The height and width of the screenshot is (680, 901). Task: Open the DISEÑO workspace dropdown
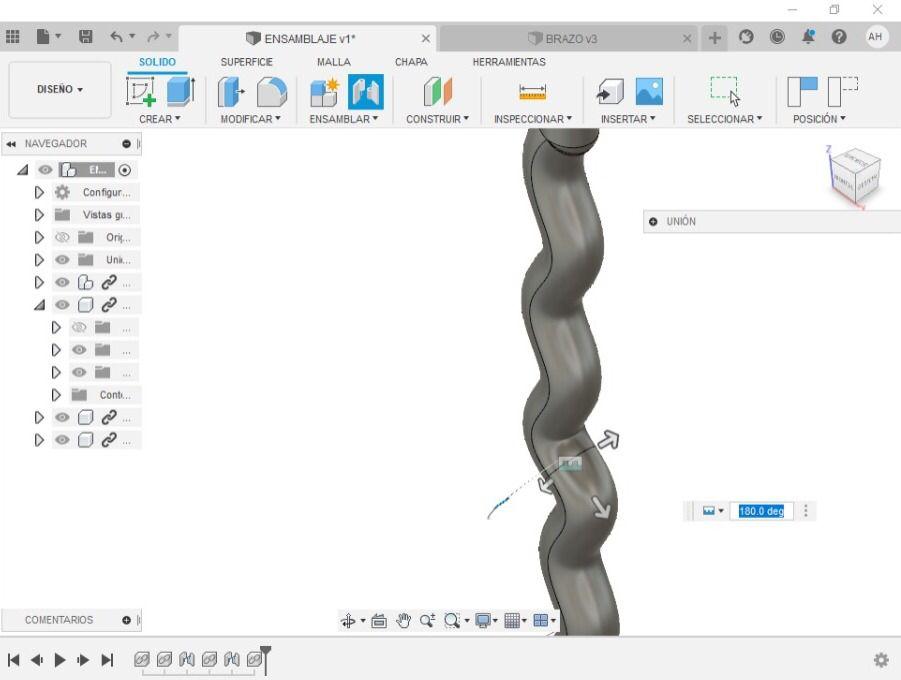(60, 89)
